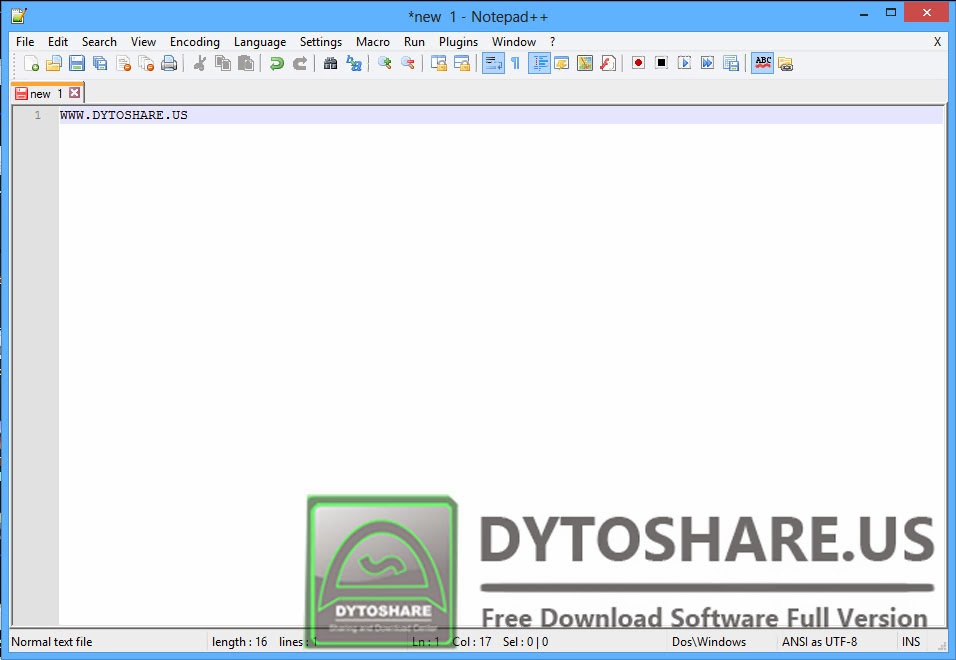Screen dimensions: 956x660
Task: Open the Replace dialog icon
Action: click(x=354, y=63)
